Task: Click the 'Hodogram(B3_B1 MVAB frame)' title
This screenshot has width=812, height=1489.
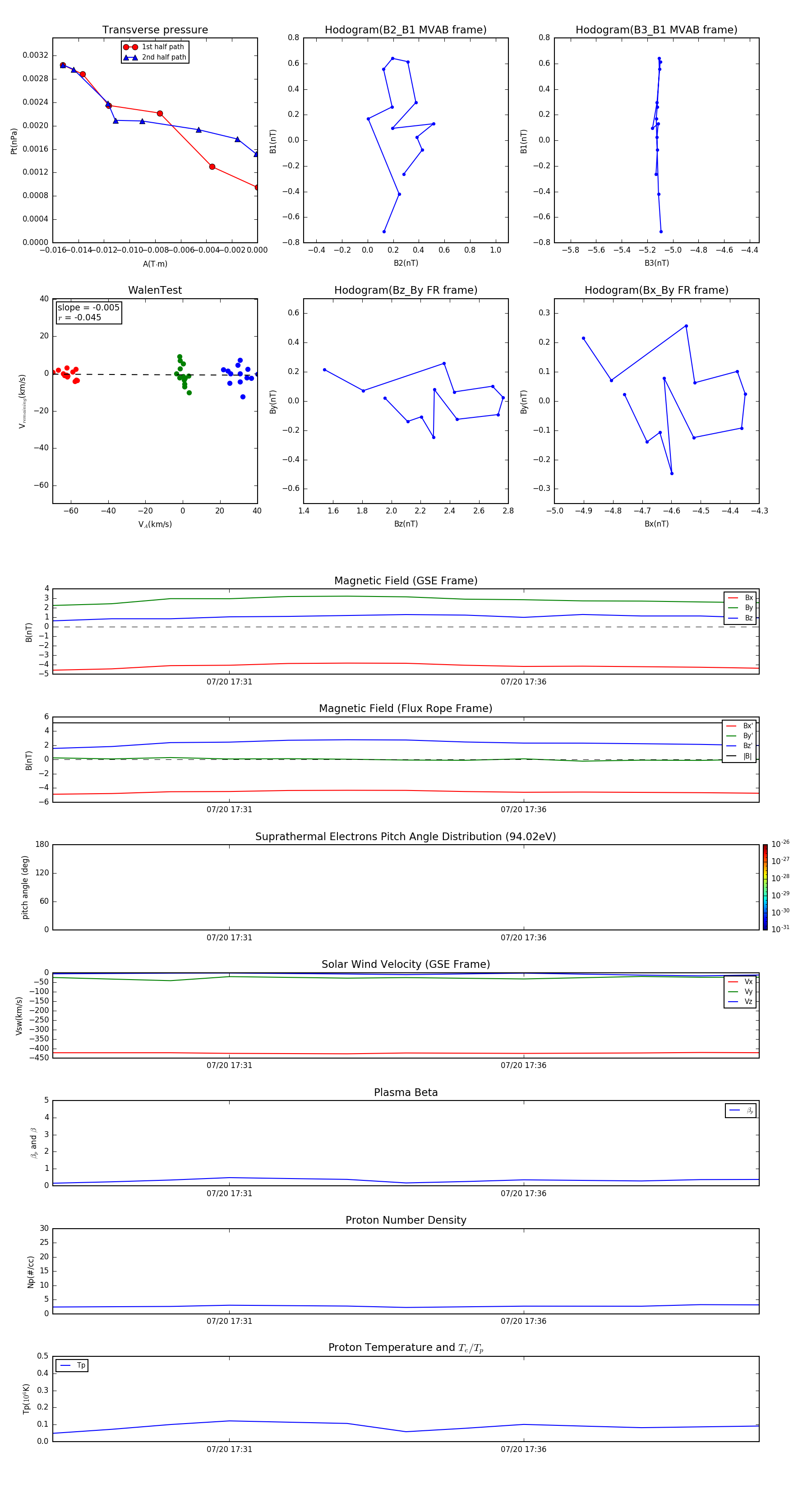Action: (656, 29)
